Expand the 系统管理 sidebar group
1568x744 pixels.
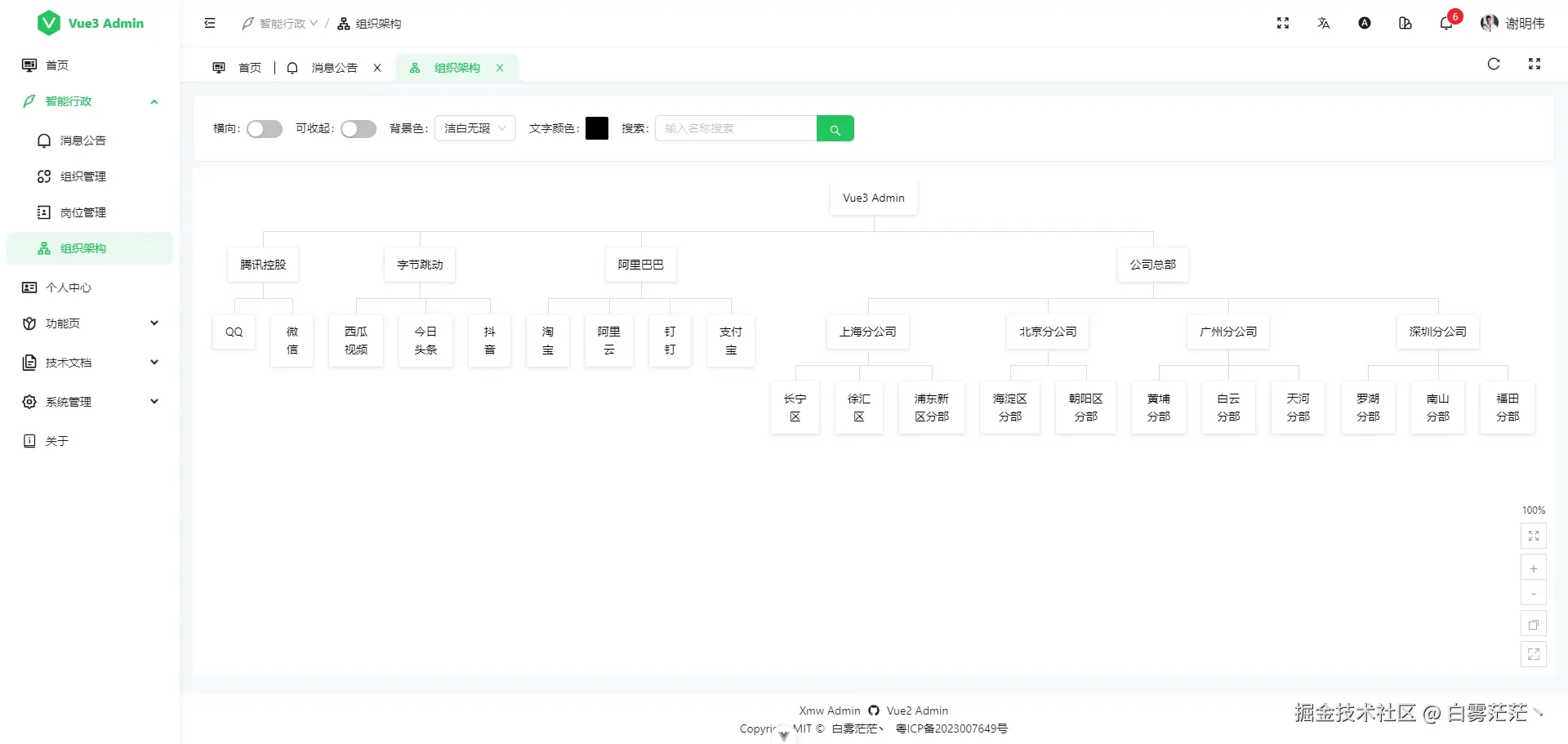point(90,402)
